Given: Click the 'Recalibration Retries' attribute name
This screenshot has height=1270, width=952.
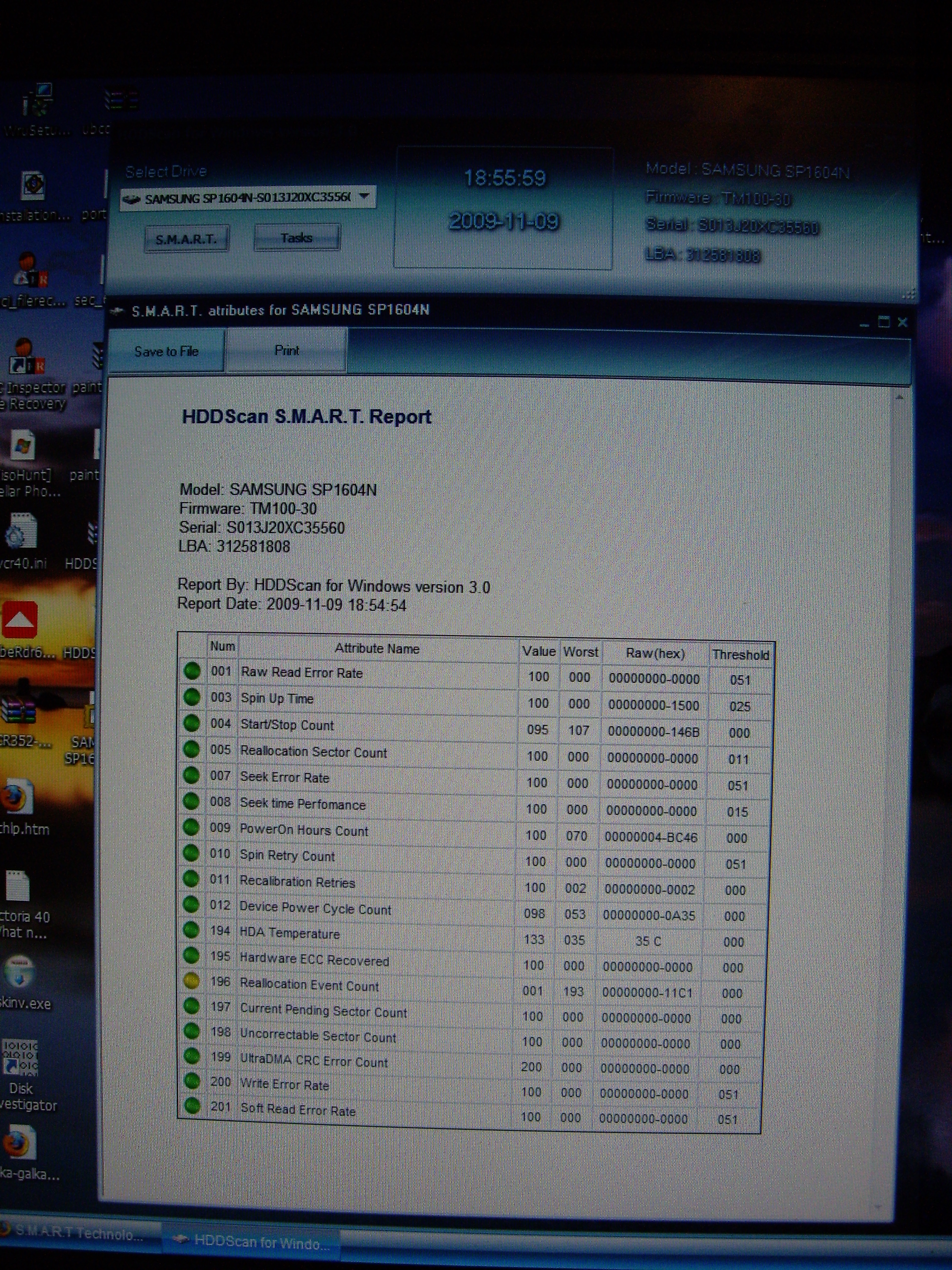Looking at the screenshot, I should point(297,881).
